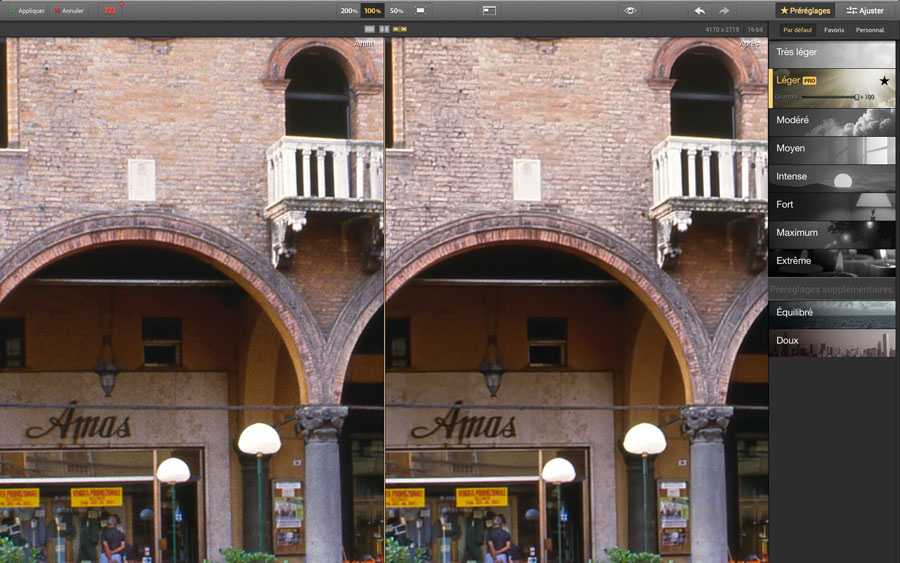Click the Appliquer button
Image resolution: width=900 pixels, height=563 pixels.
pyautogui.click(x=27, y=10)
